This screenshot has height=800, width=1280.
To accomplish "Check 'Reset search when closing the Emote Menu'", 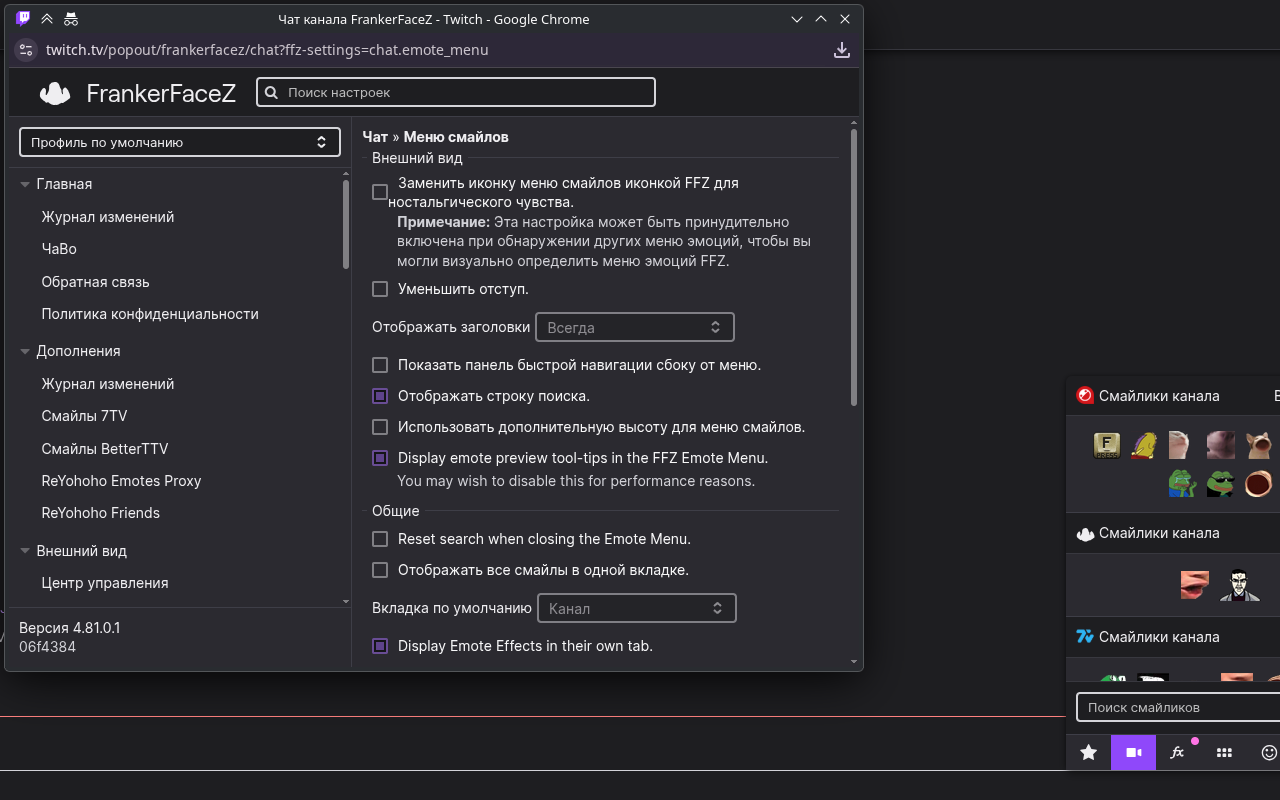I will tap(380, 539).
